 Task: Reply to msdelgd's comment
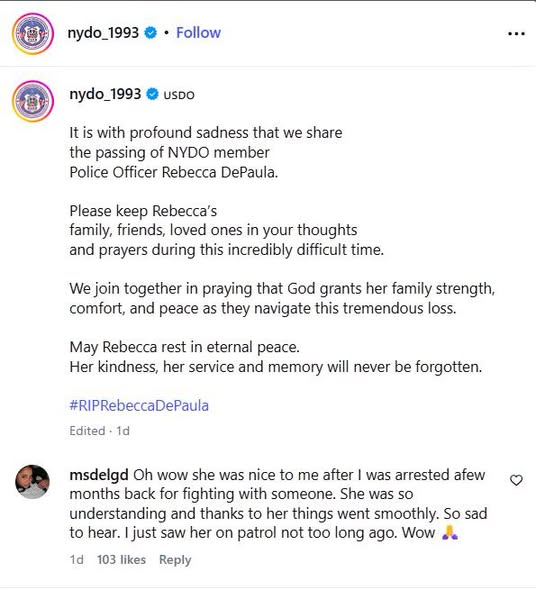[x=175, y=560]
